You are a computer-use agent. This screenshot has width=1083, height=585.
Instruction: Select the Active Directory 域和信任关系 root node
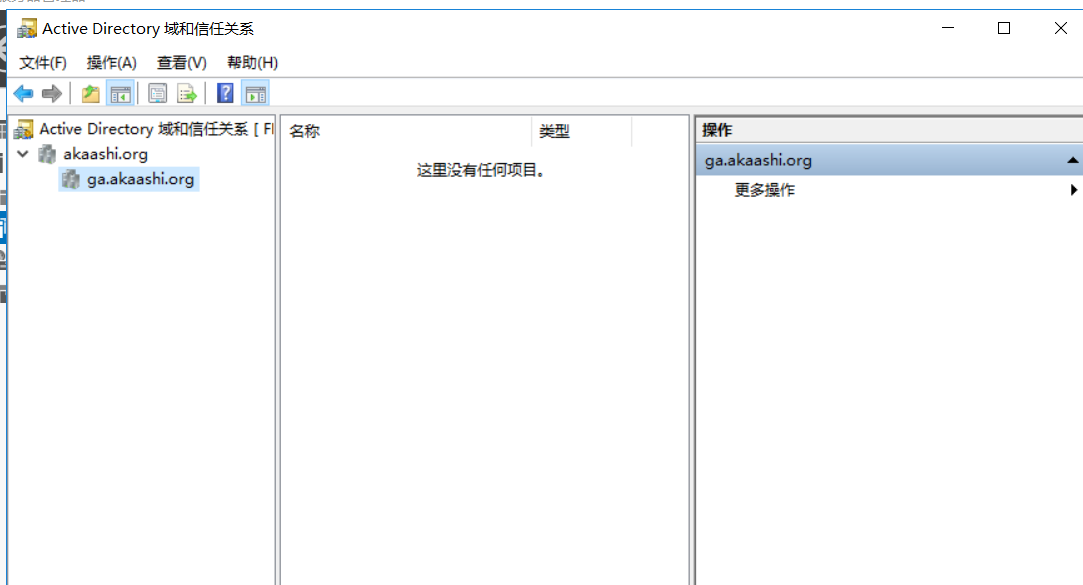click(156, 129)
